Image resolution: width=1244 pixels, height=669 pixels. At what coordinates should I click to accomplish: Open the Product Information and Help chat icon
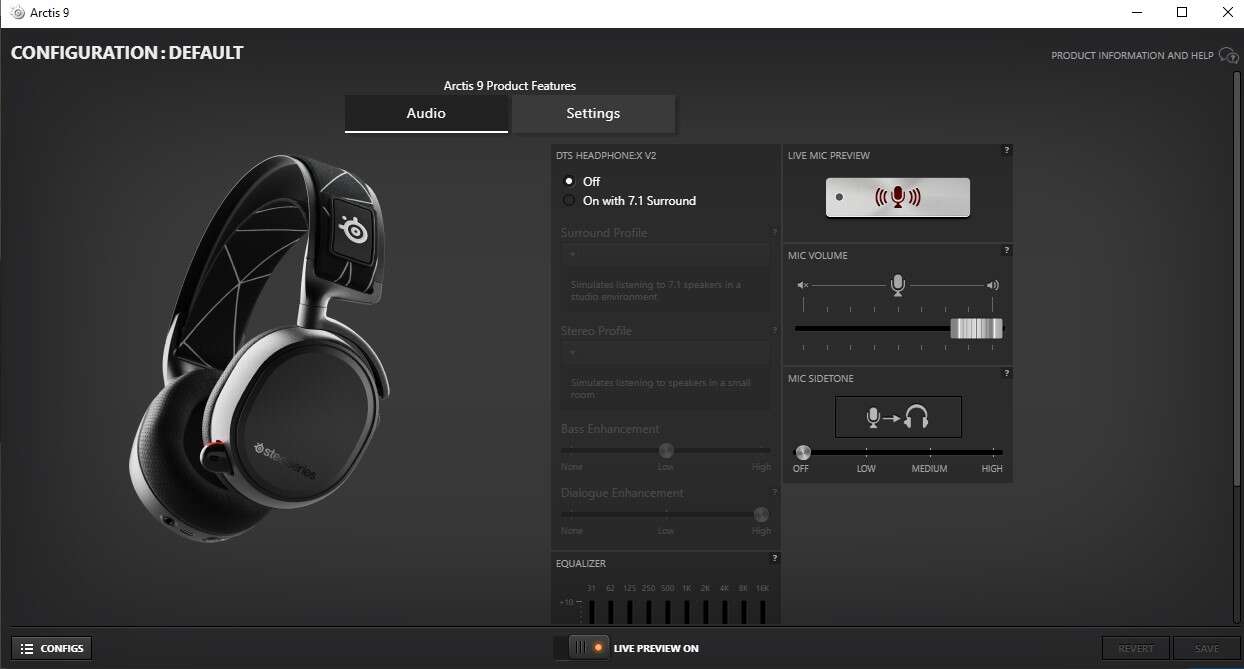[1228, 56]
